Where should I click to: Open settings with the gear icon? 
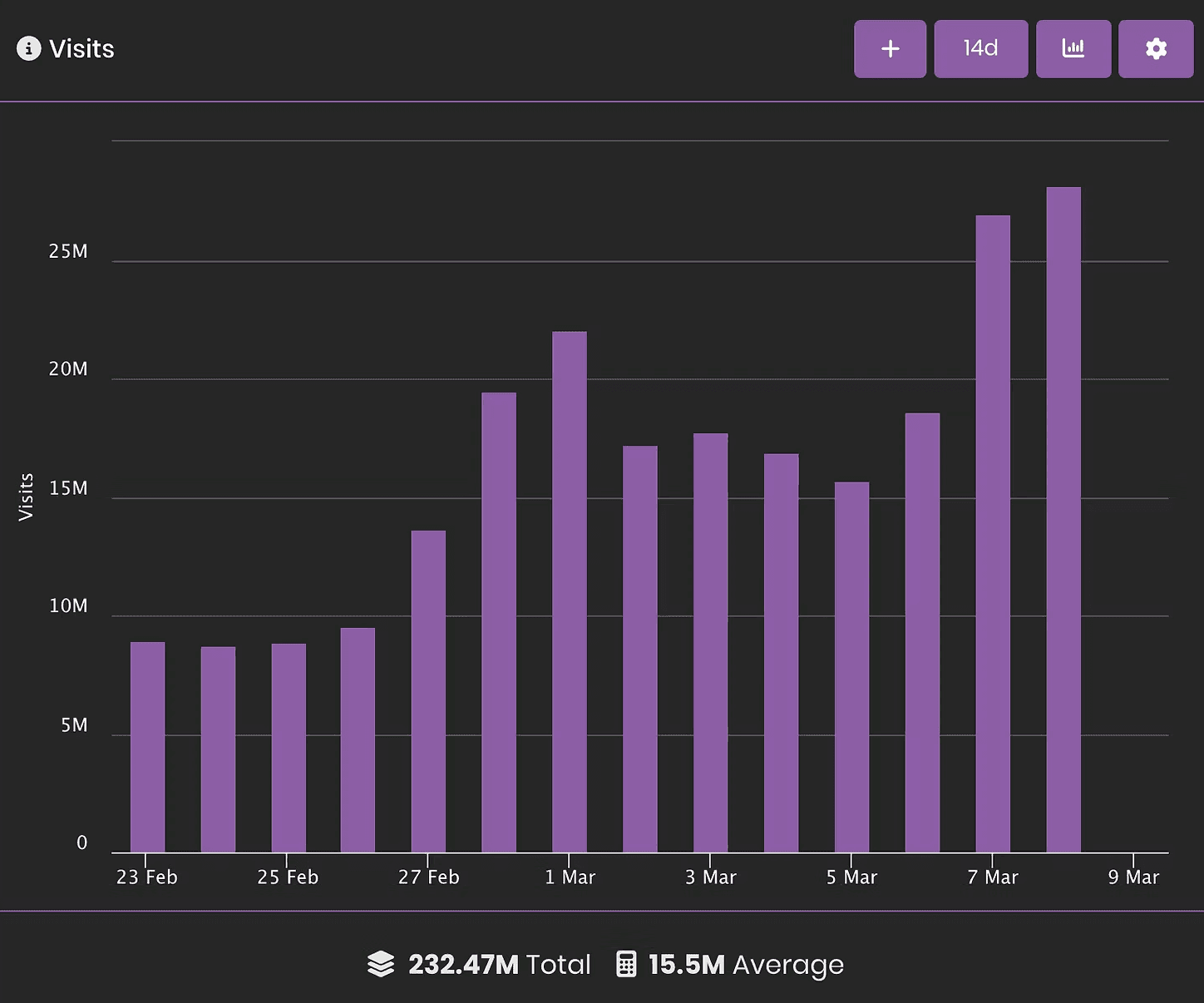click(x=1155, y=49)
